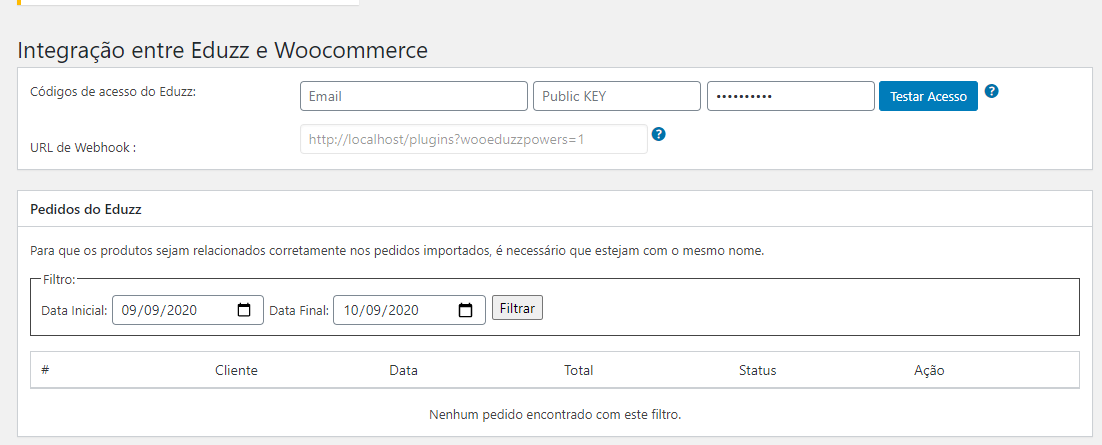This screenshot has height=445, width=1102.
Task: Click the 'Códigos de acesso do Eduzz' label
Action: [113, 92]
